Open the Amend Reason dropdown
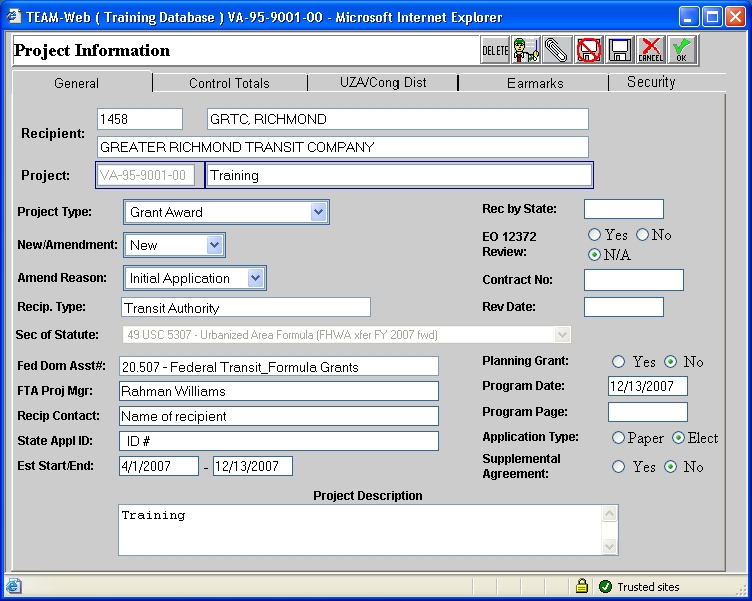752x601 pixels. [x=255, y=278]
